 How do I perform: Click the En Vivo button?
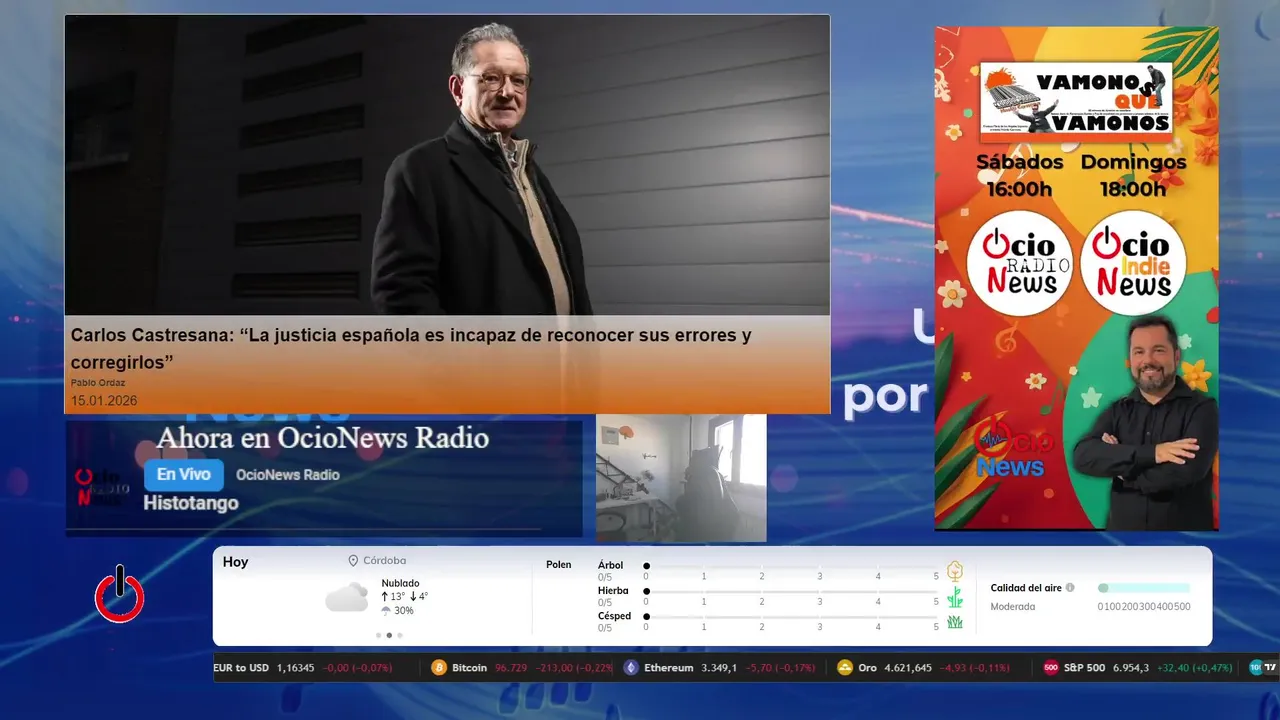184,475
